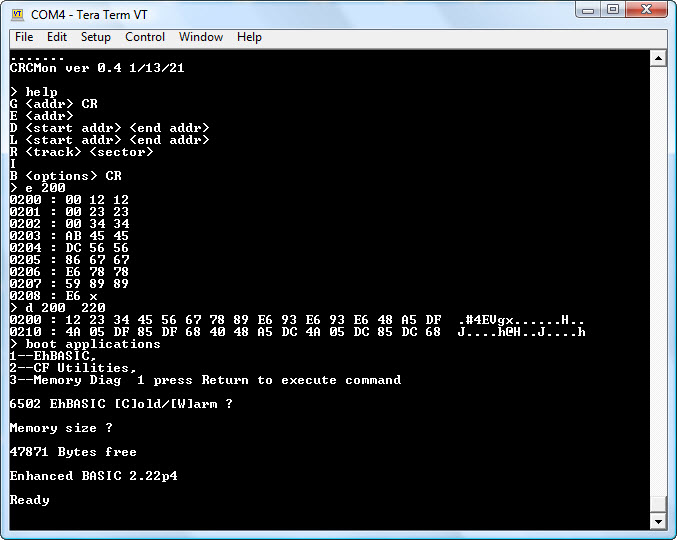Click the "Ready" prompt line in terminal
Viewport: 677px width, 540px height.
coord(30,500)
